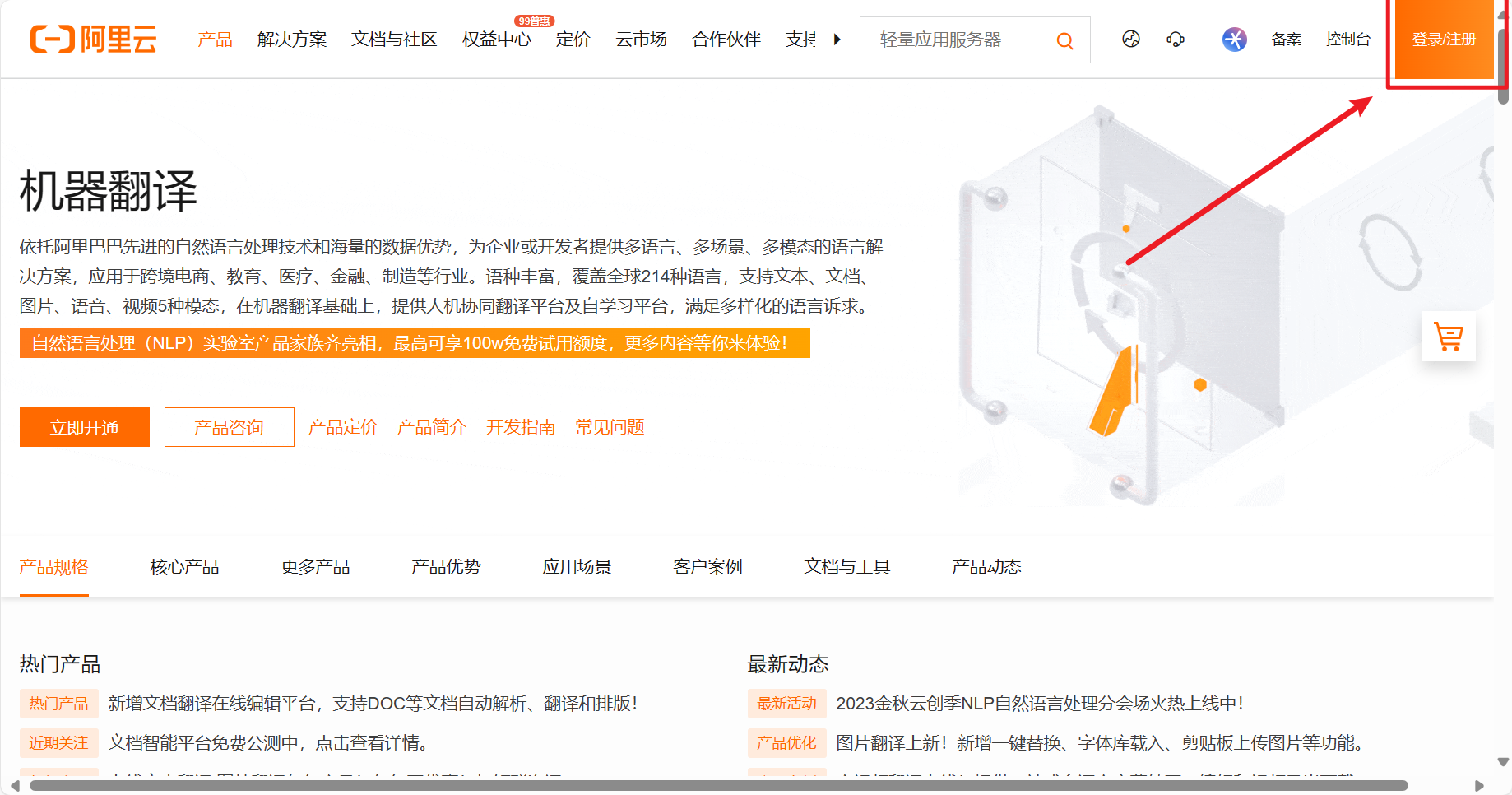The image size is (1512, 795).
Task: Click the 机器翻译 page heading
Action: click(x=109, y=191)
